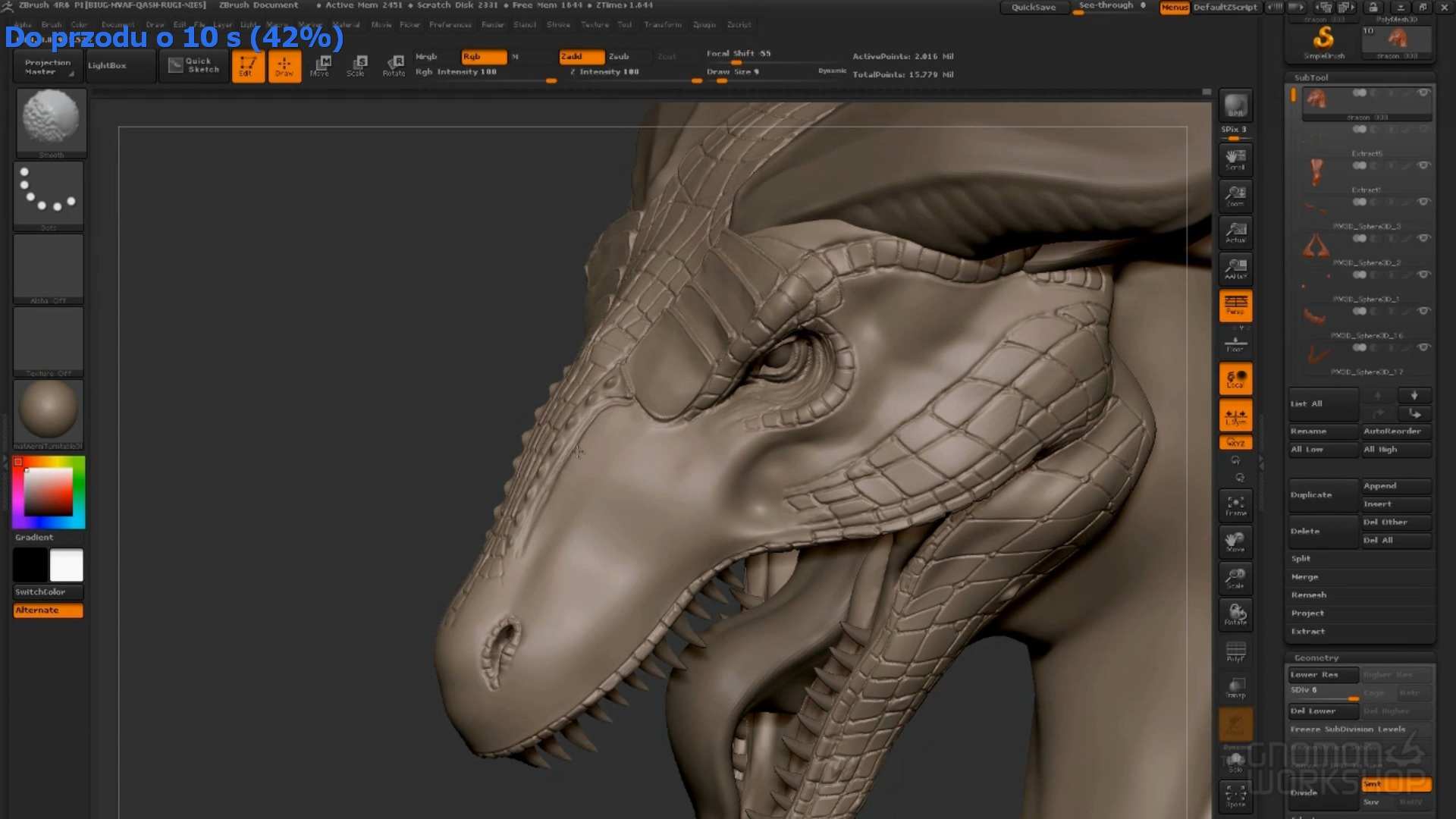Click the Xpose icon
1456x819 pixels.
pos(1235,796)
